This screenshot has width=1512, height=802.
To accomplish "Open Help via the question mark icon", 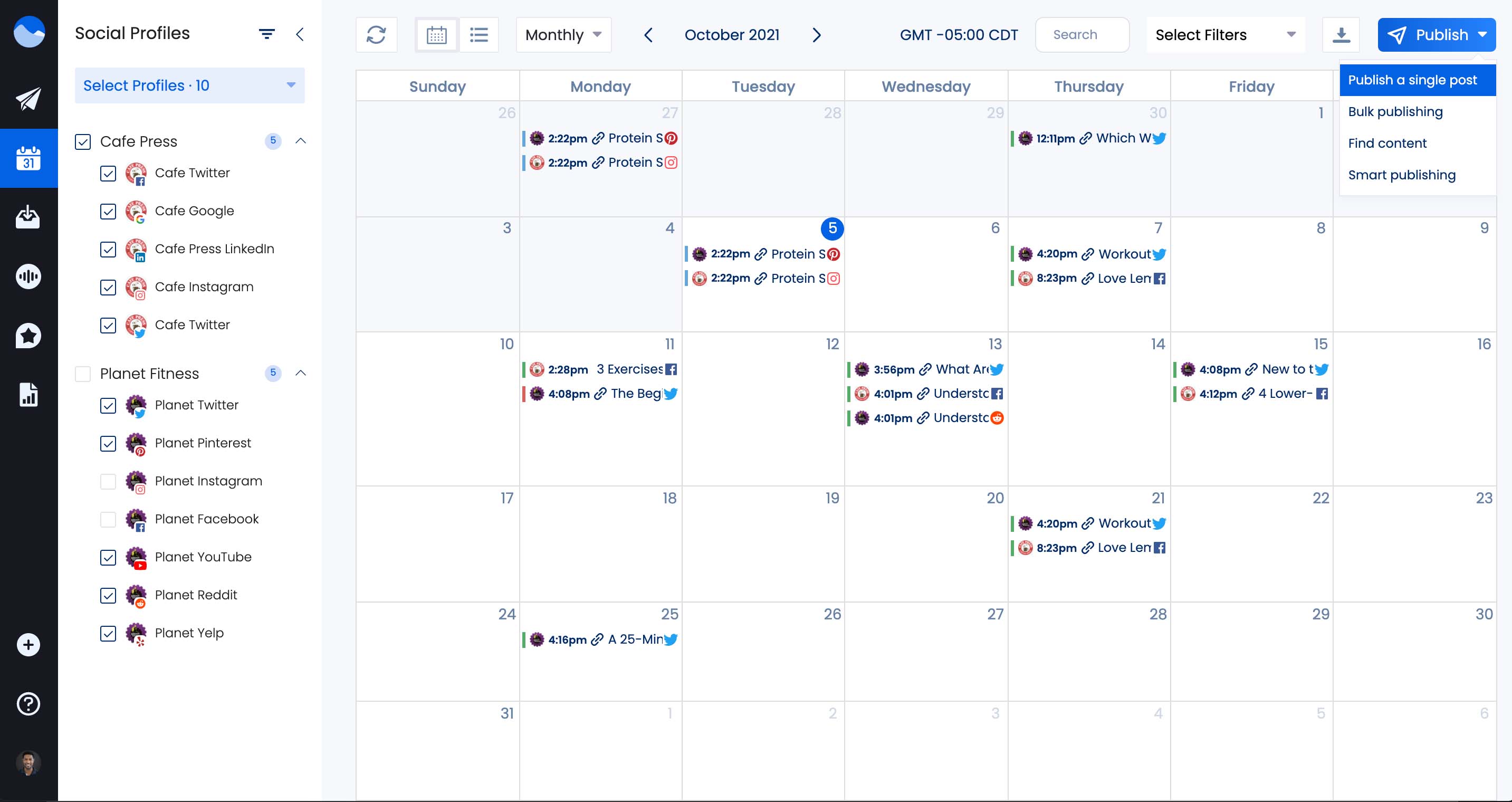I will tap(29, 703).
